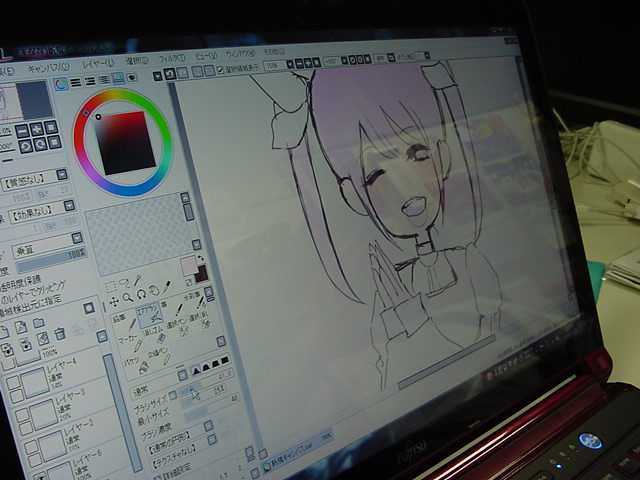Open the ビュー(V) menu
The width and height of the screenshot is (640, 480).
coord(205,55)
